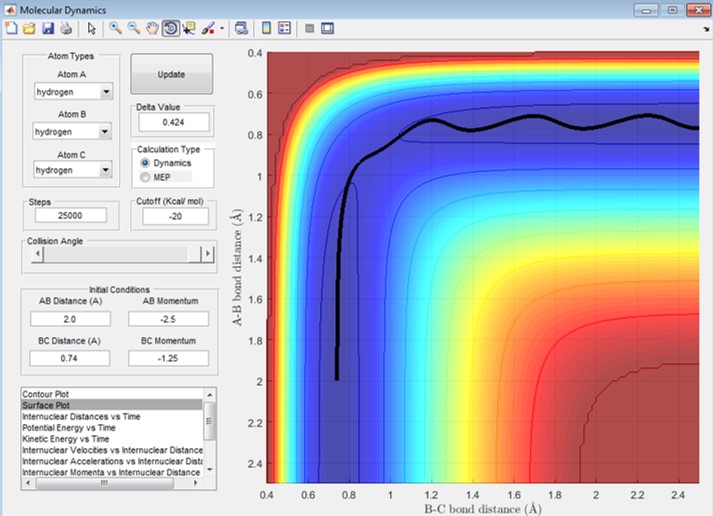
Task: Select the Brush data tool
Action: [x=208, y=28]
